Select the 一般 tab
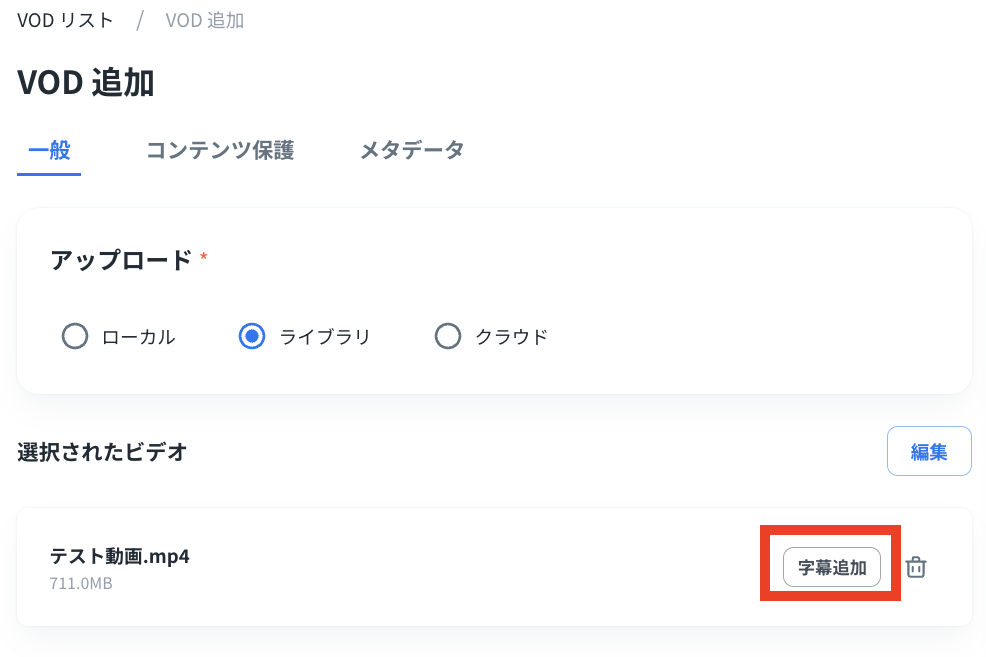 (49, 150)
